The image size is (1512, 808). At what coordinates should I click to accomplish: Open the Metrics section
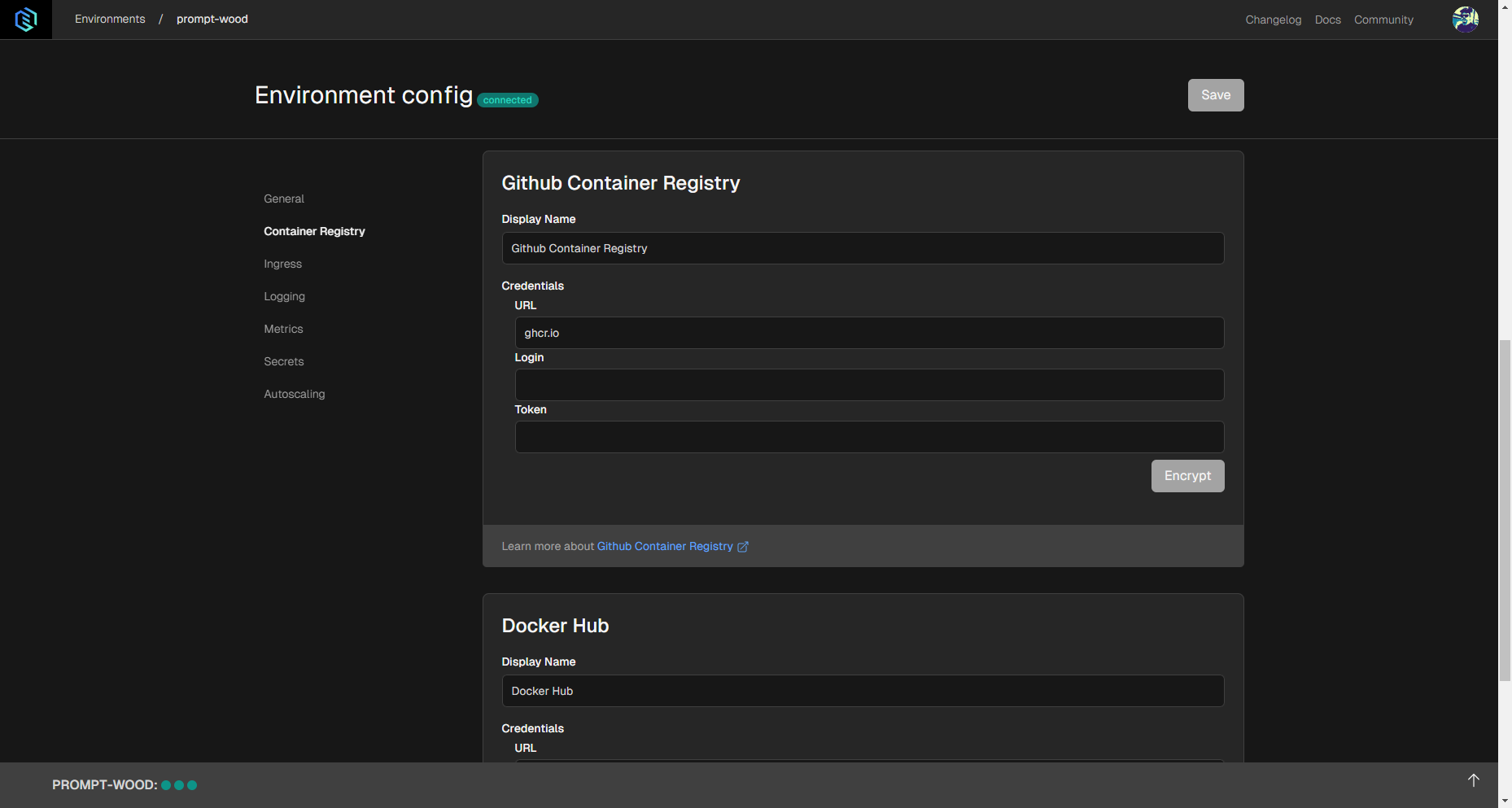point(283,329)
